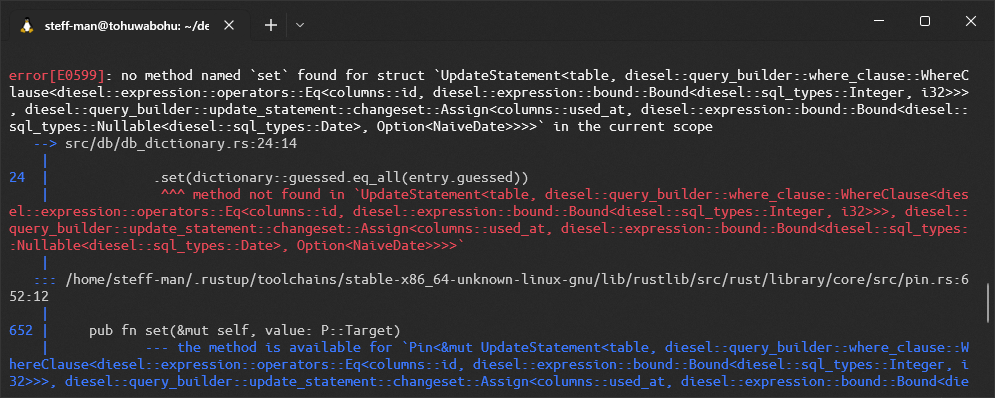The height and width of the screenshot is (398, 995).
Task: Click line number 24 in the gutter
Action: [x=16, y=178]
